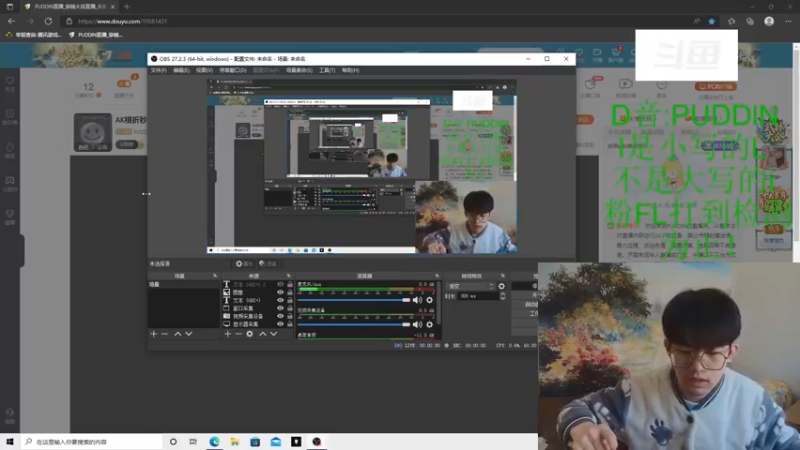Click the browser address bar URL
The height and width of the screenshot is (450, 800).
(x=122, y=21)
